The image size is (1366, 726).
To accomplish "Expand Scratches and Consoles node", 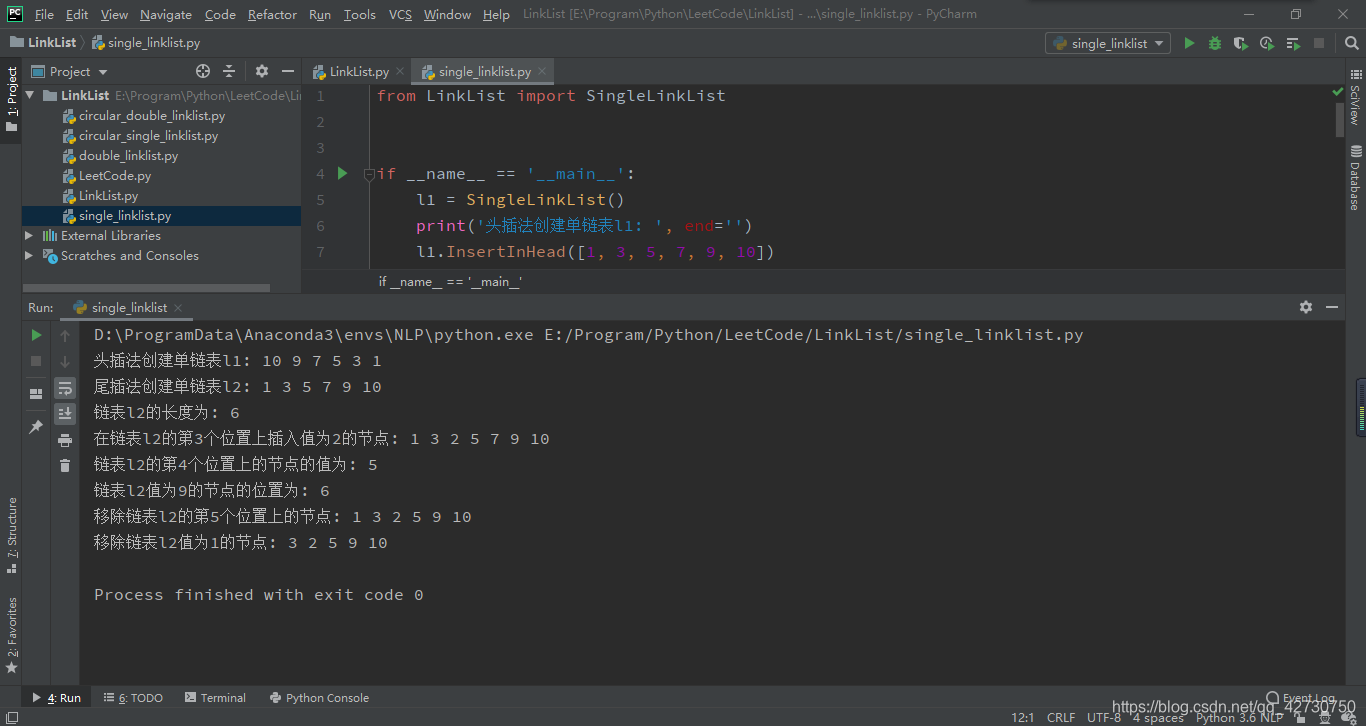I will pos(29,255).
